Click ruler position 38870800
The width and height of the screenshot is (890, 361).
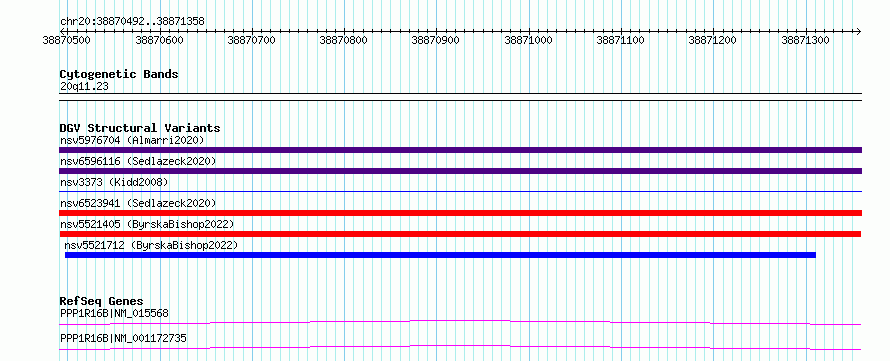(x=344, y=40)
